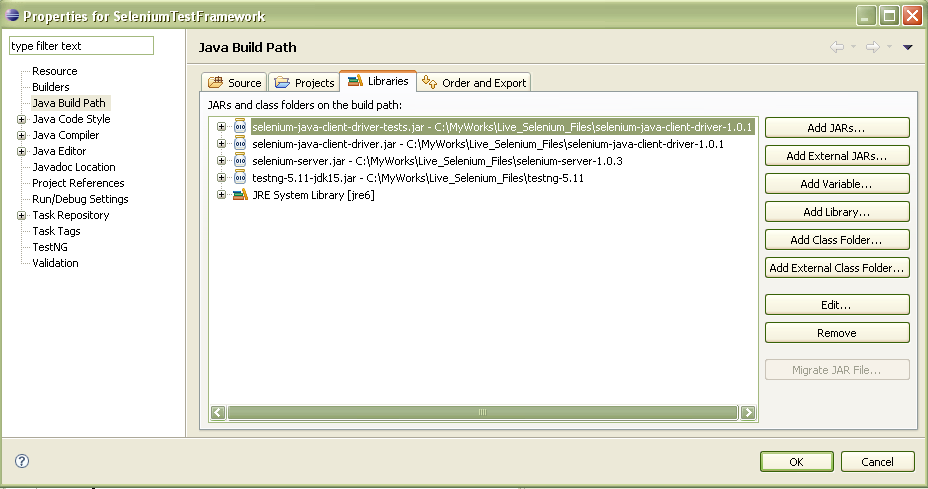Expand the testng-5.11-jdk15.jar node
The height and width of the screenshot is (489, 928).
[221, 178]
